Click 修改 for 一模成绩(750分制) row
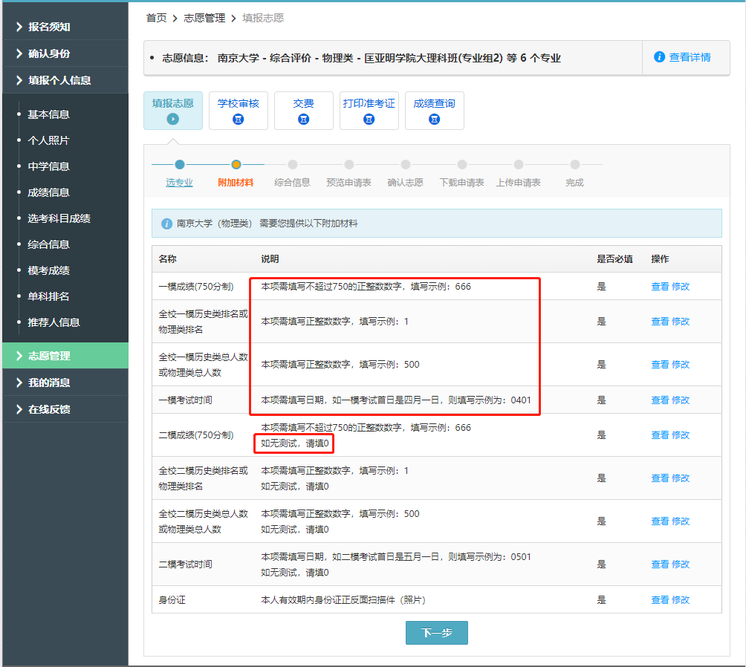The width and height of the screenshot is (746, 667). click(x=681, y=287)
